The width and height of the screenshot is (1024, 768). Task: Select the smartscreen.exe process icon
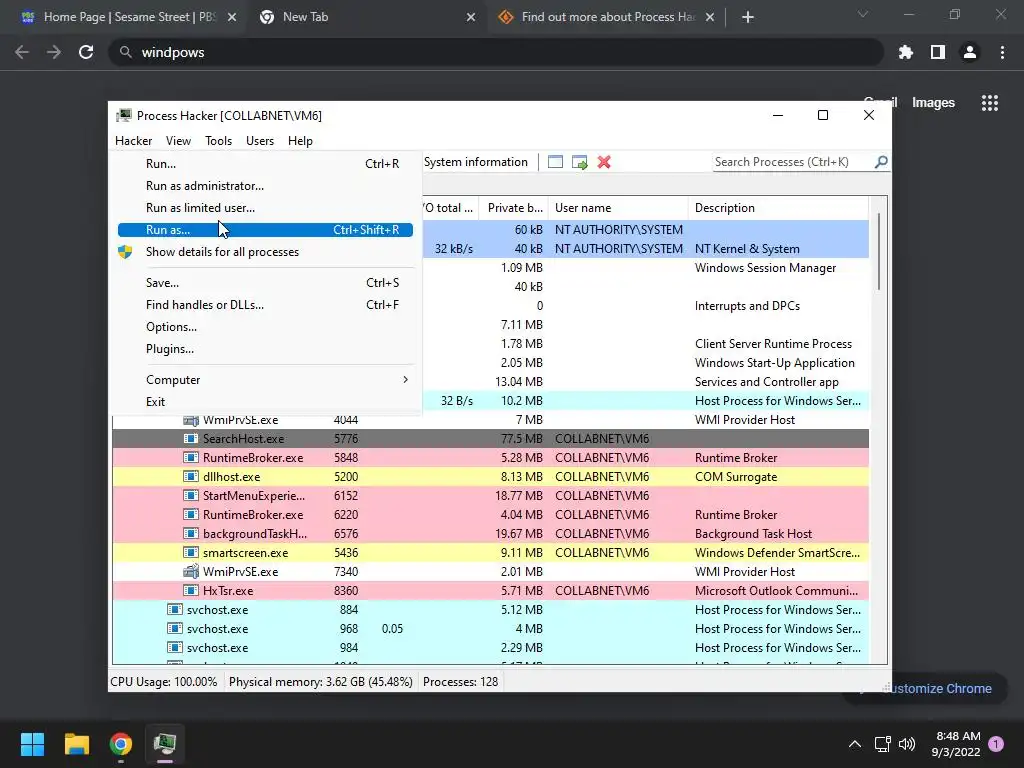coord(191,552)
